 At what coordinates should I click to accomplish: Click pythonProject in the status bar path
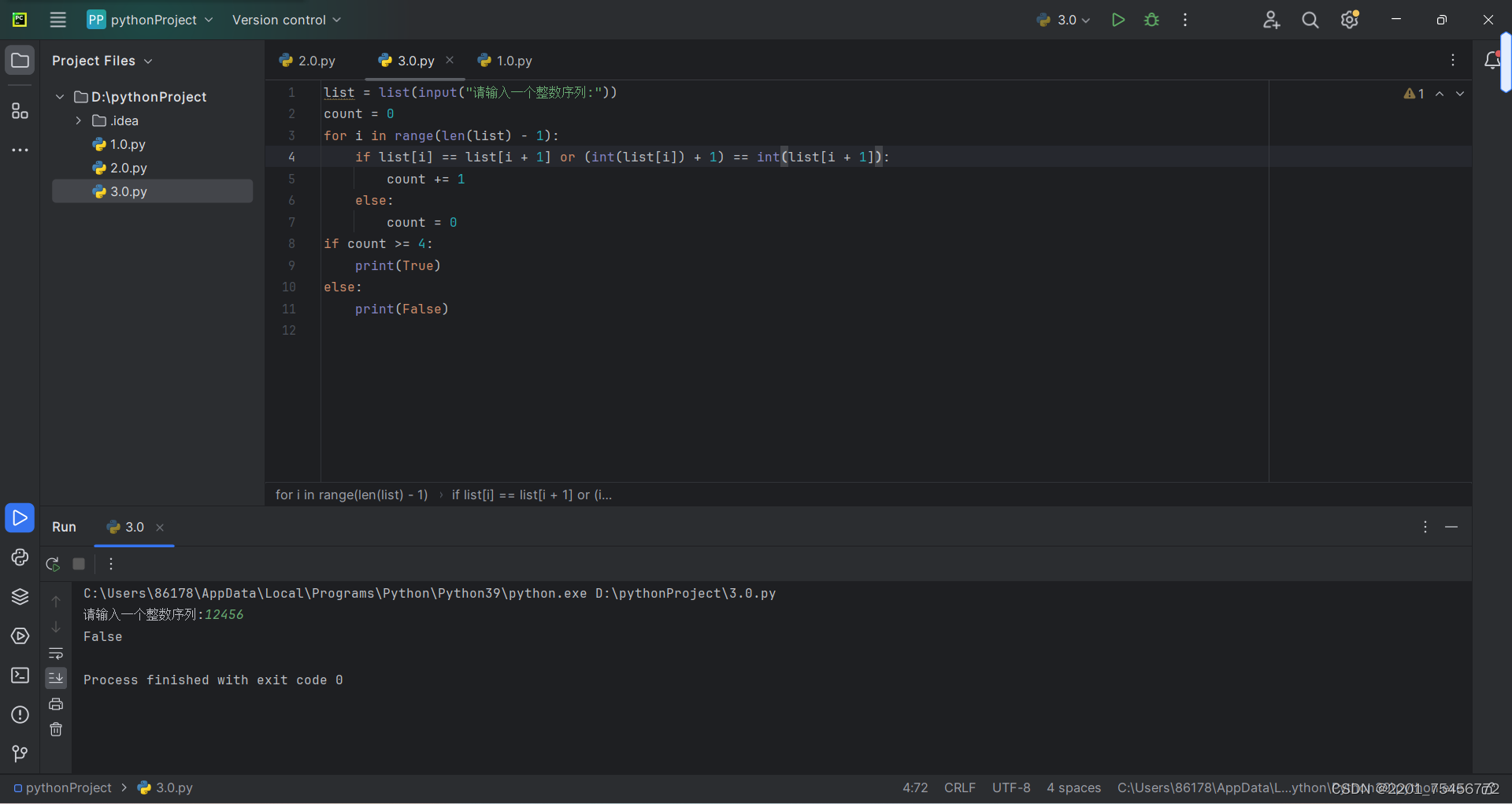pos(62,787)
